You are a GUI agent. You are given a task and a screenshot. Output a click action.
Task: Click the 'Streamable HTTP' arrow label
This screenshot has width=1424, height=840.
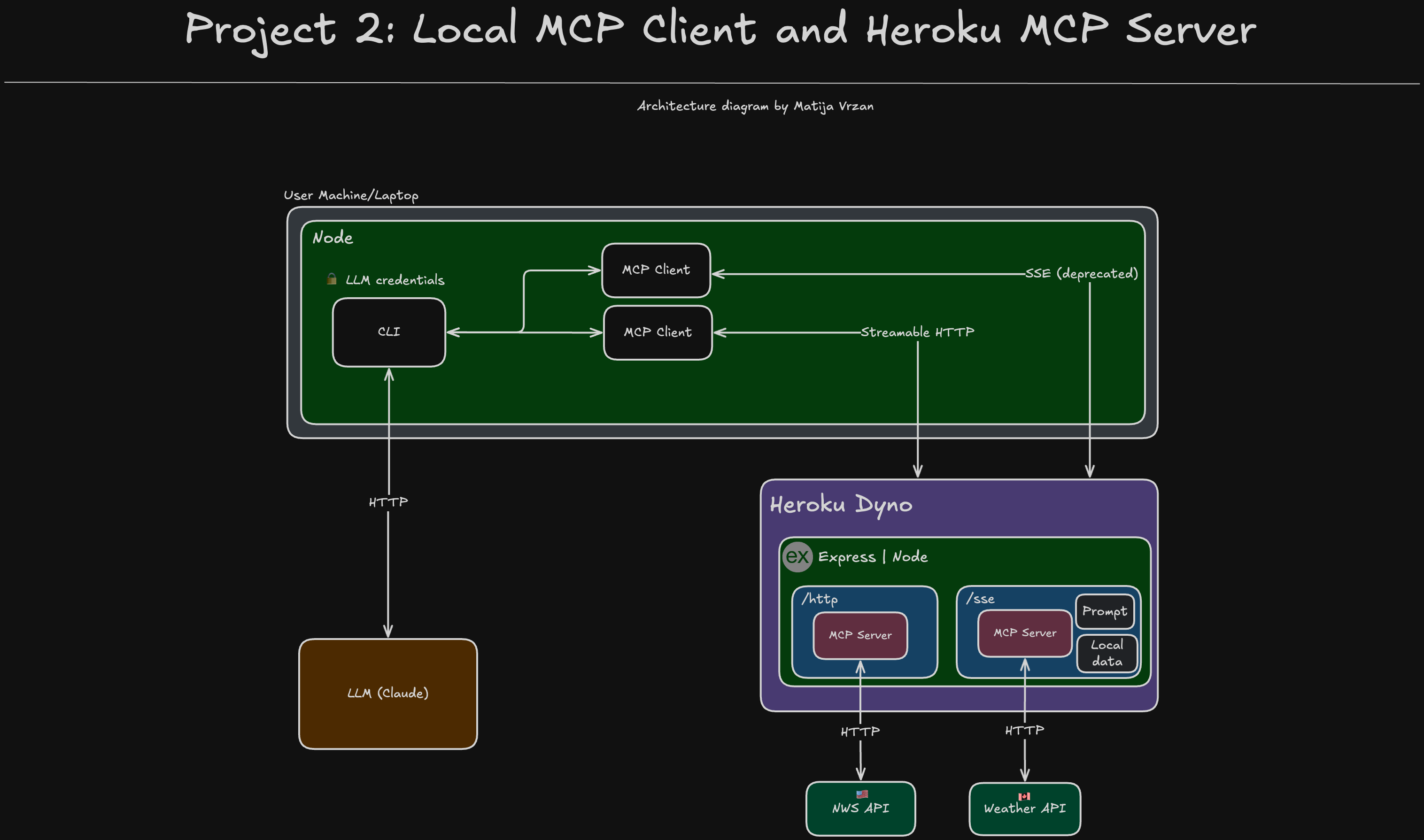(x=917, y=332)
